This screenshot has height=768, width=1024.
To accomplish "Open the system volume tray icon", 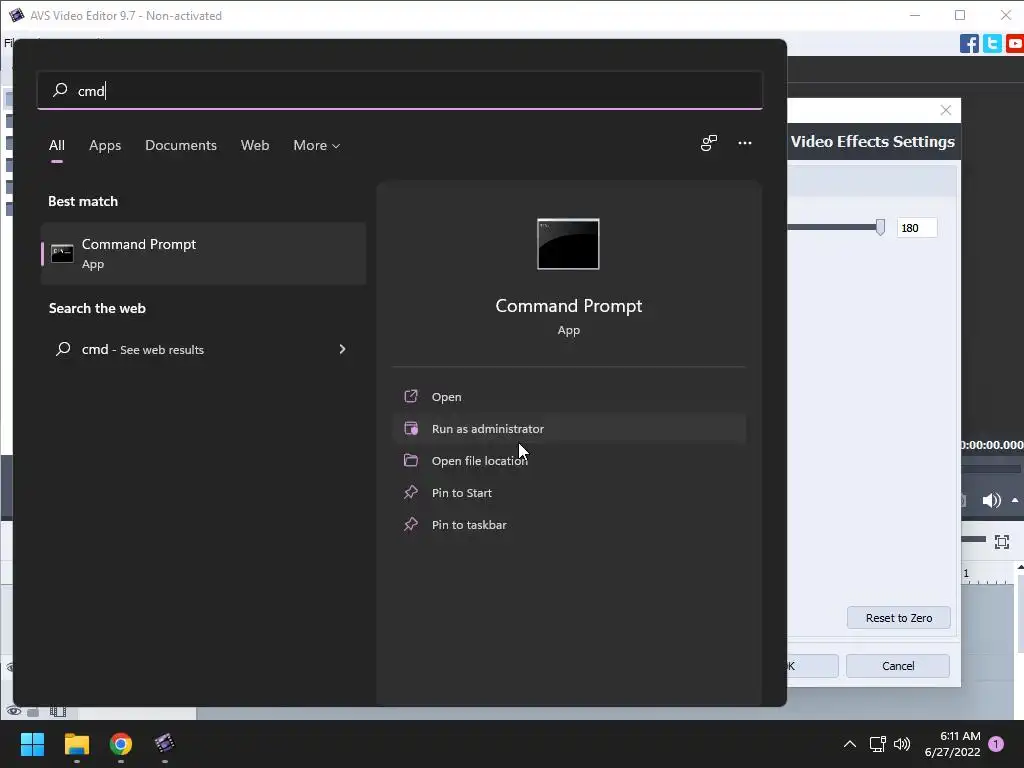I will click(x=902, y=744).
